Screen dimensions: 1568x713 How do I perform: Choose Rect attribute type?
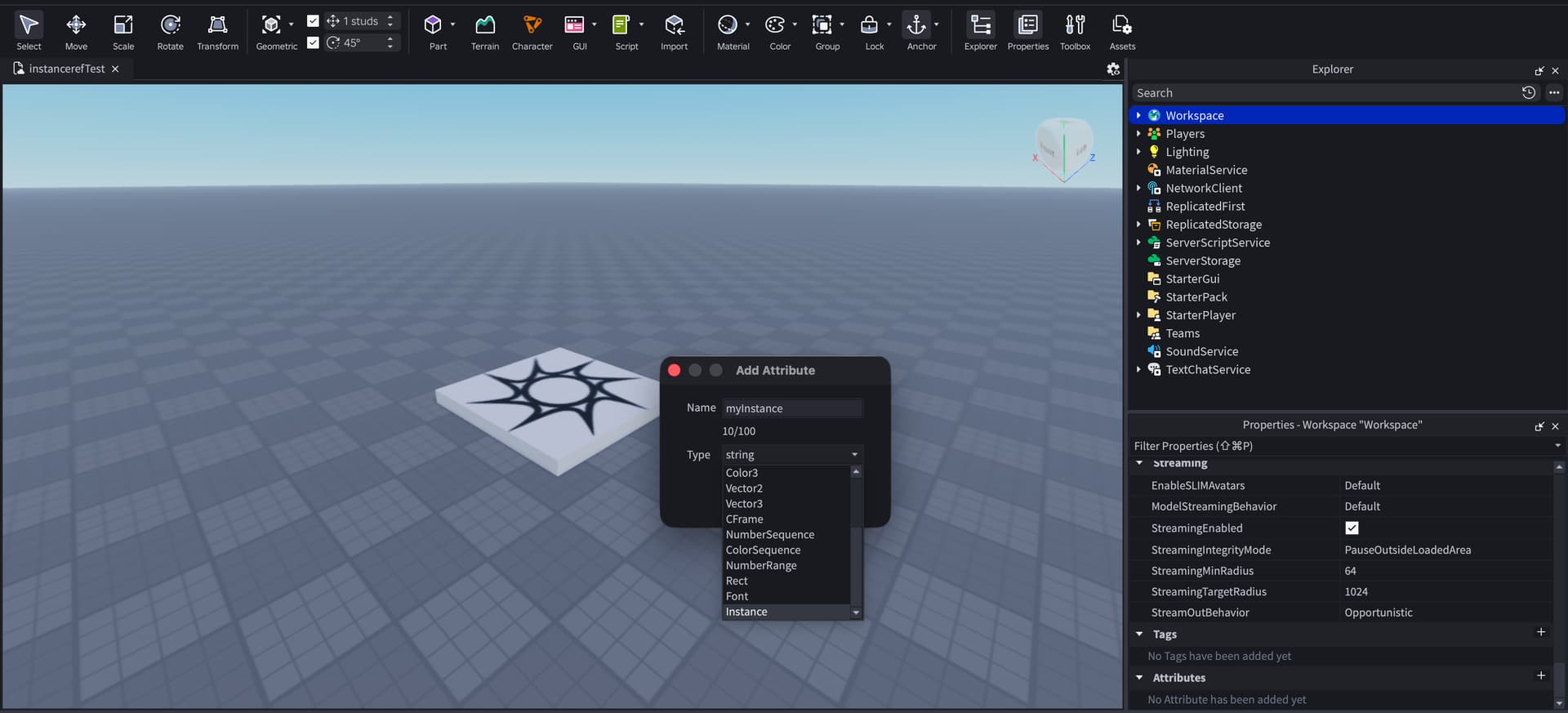click(786, 581)
